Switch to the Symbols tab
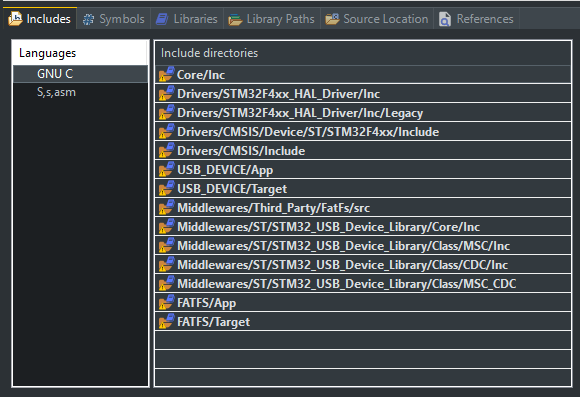This screenshot has width=580, height=397. coord(114,19)
